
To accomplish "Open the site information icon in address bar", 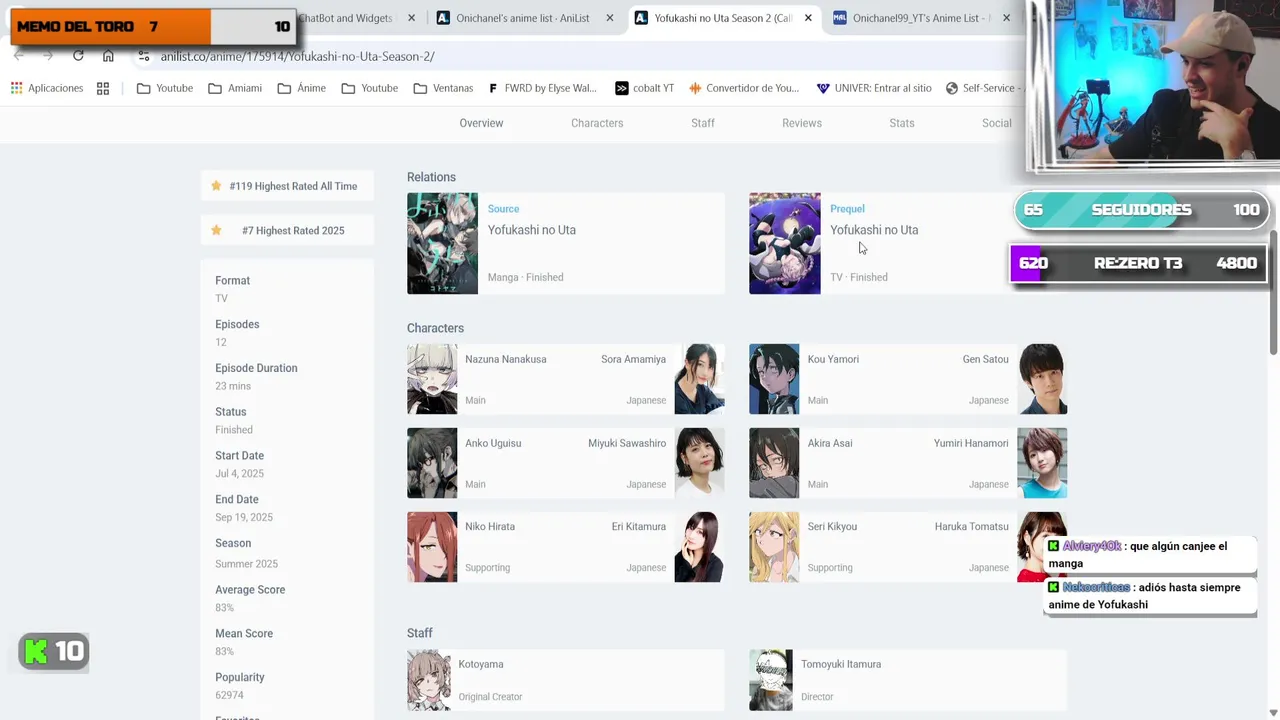I will tap(144, 56).
